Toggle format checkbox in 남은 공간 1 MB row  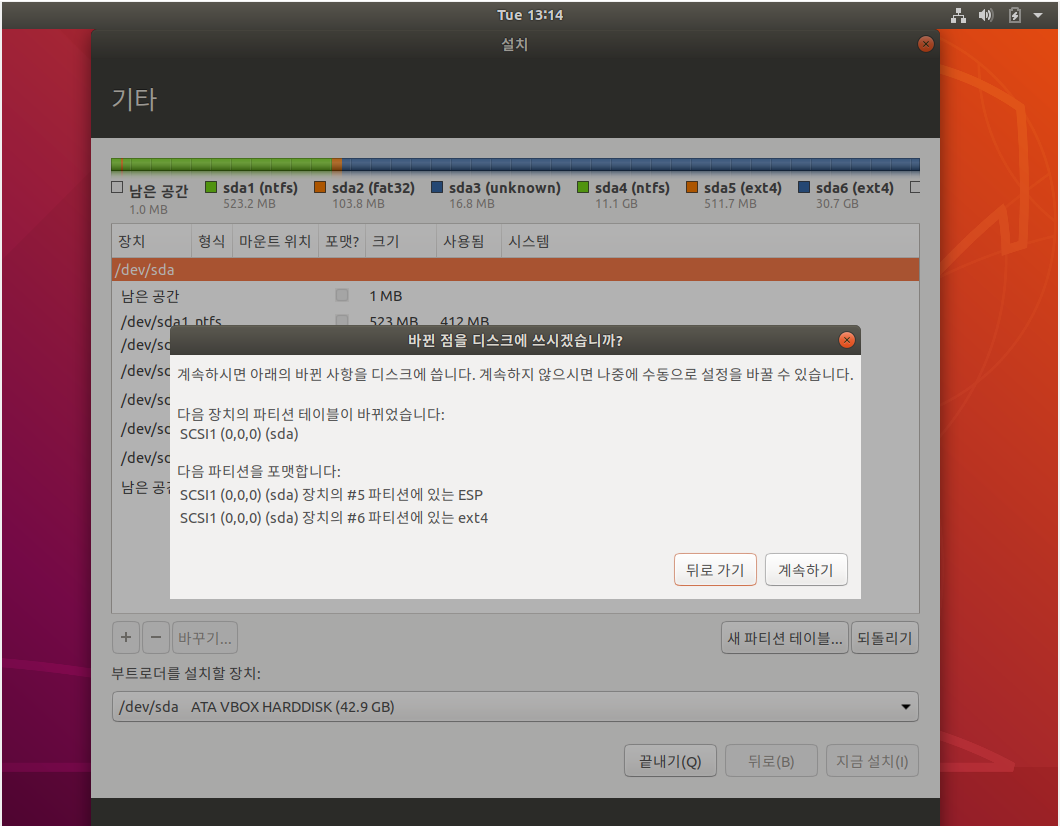click(x=342, y=295)
